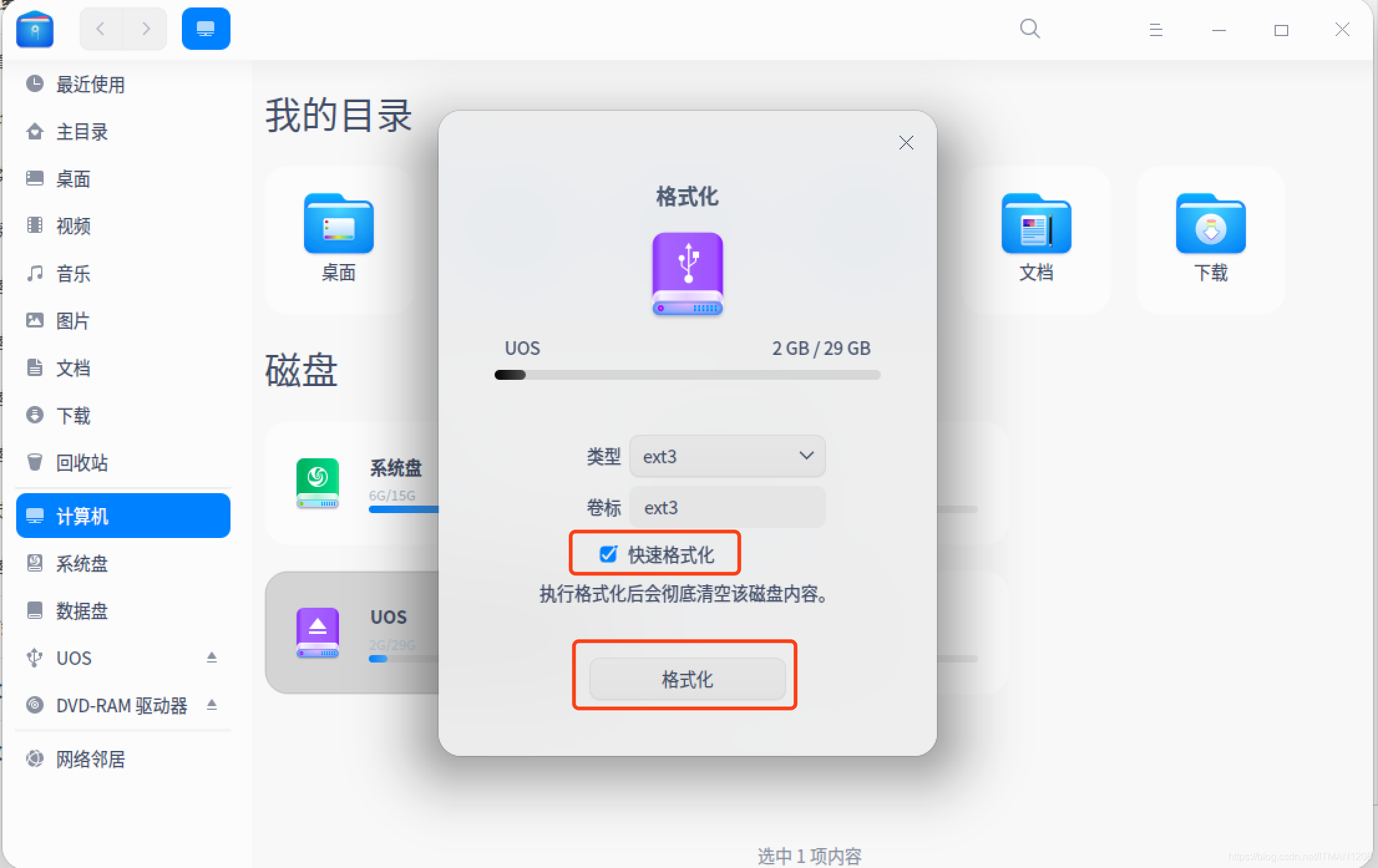Eject the DVD-RAM drive in sidebar
The width and height of the screenshot is (1378, 868).
pyautogui.click(x=212, y=704)
